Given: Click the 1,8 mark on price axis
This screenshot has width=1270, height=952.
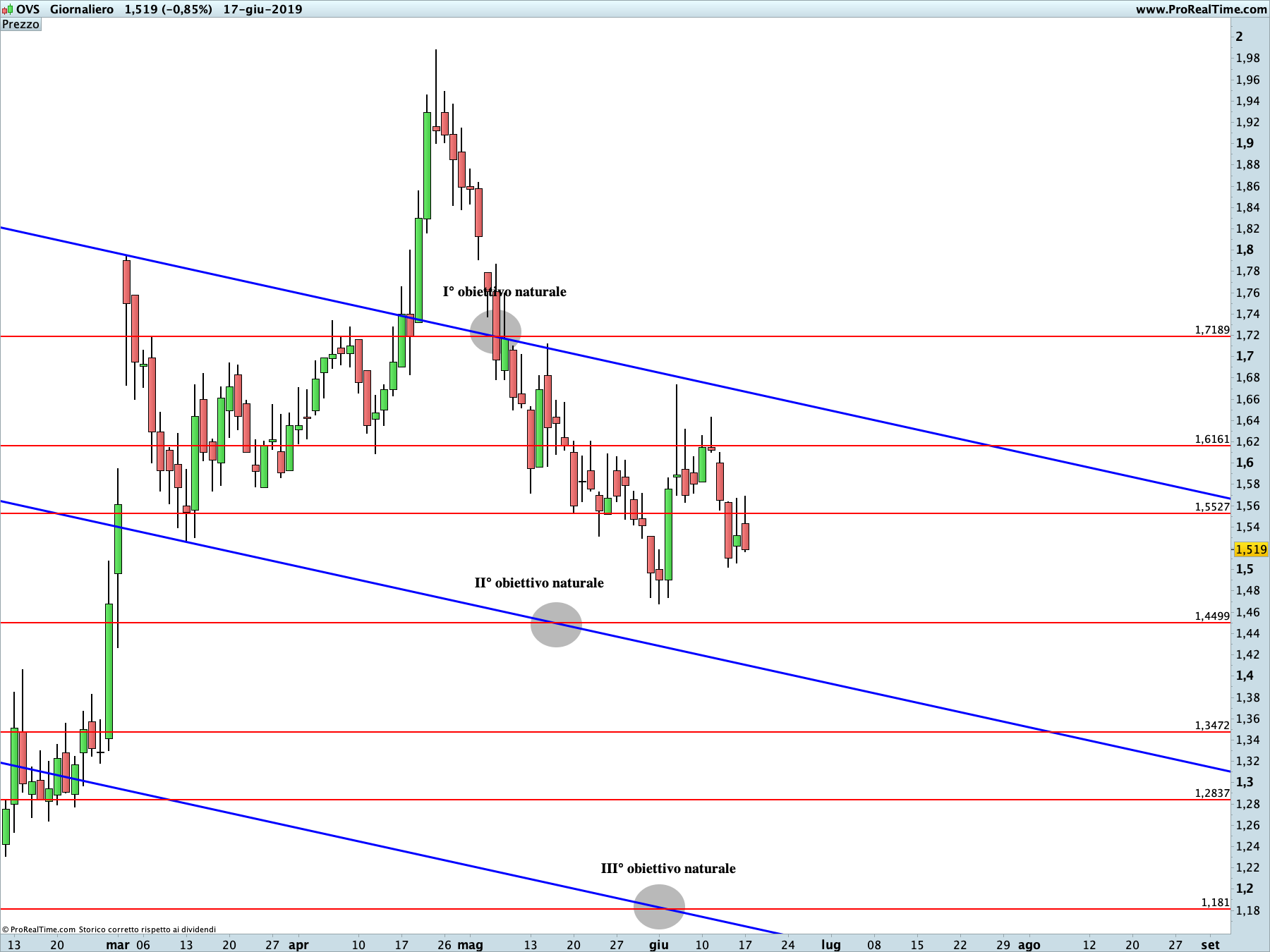Looking at the screenshot, I should tap(1245, 250).
